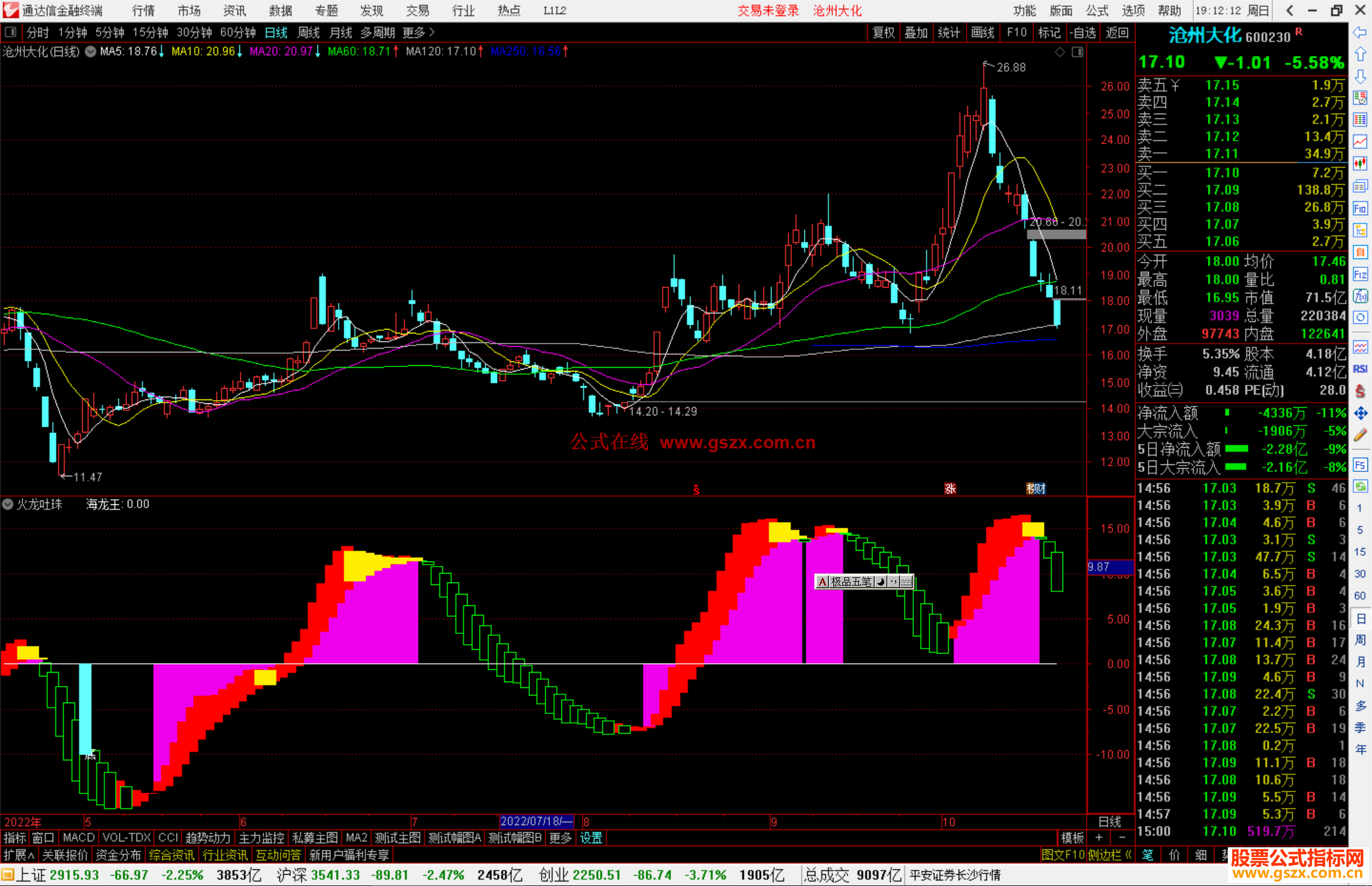This screenshot has width=1372, height=886.
Task: Toggle the panel icon left of 分时
Action: coord(11,32)
